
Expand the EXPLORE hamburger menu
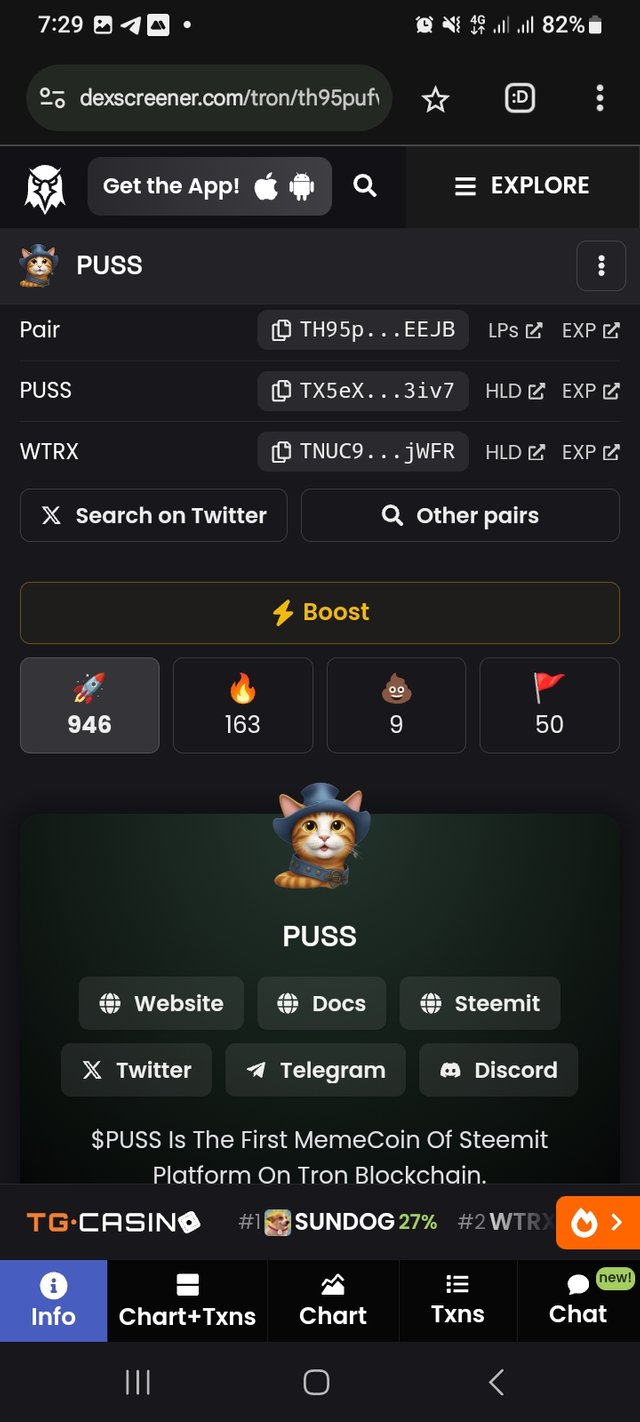click(x=521, y=186)
